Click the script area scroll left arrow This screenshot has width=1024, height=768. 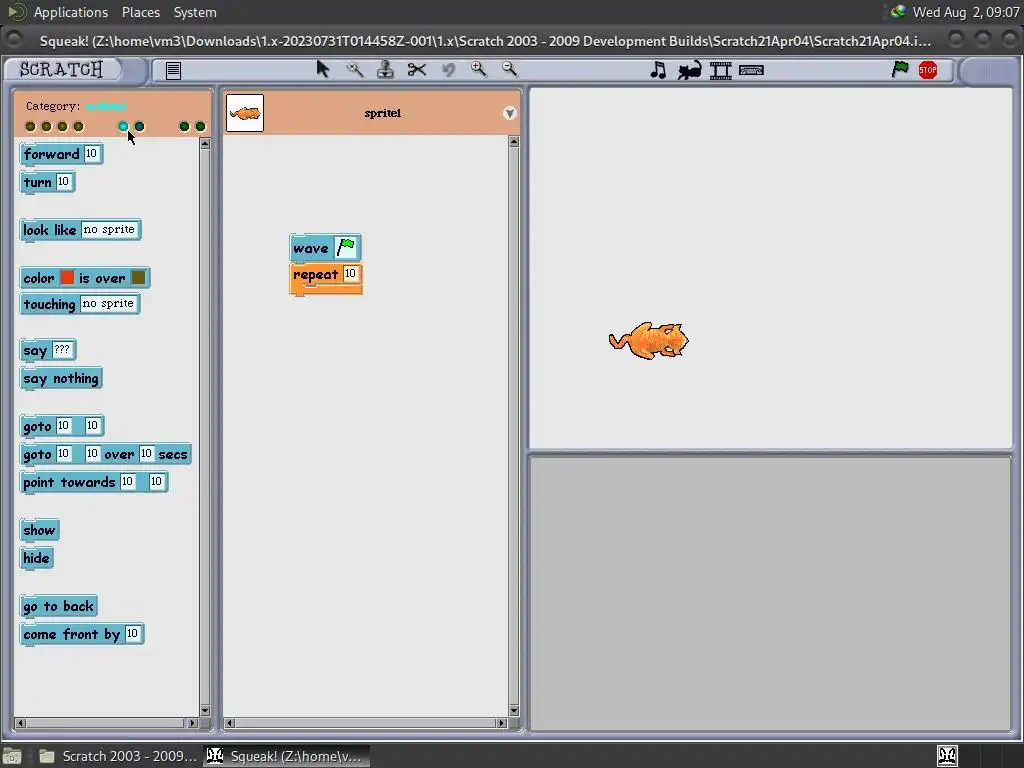(229, 723)
